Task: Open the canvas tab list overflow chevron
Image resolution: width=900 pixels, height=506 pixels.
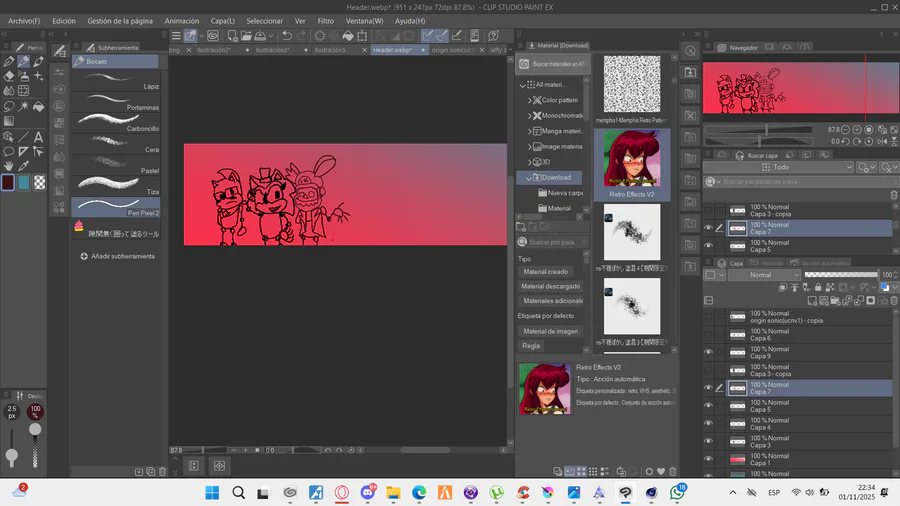Action: 510,50
